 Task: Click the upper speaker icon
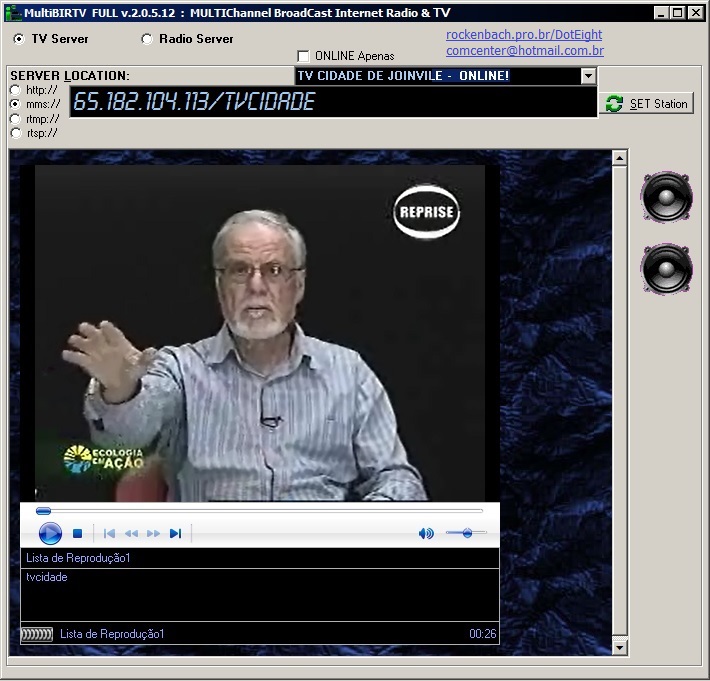(666, 197)
